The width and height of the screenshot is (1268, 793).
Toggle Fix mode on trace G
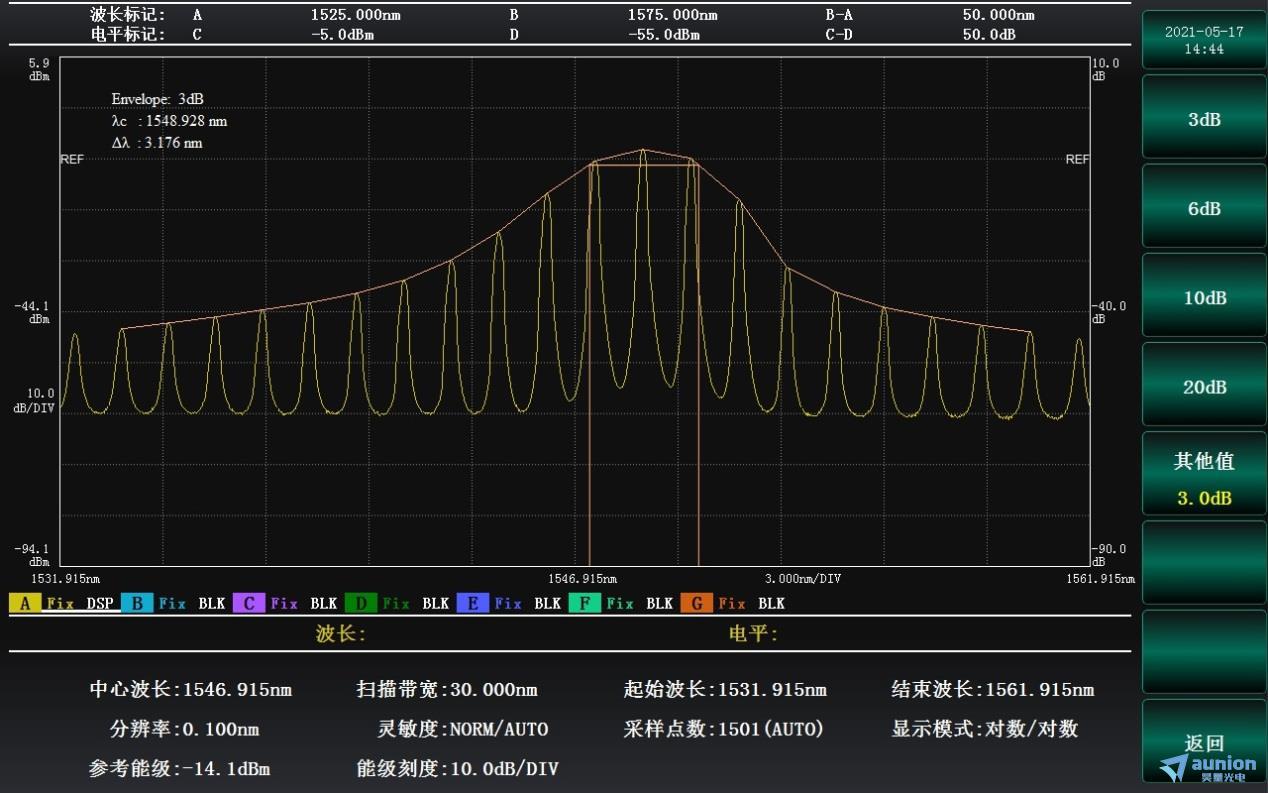732,603
